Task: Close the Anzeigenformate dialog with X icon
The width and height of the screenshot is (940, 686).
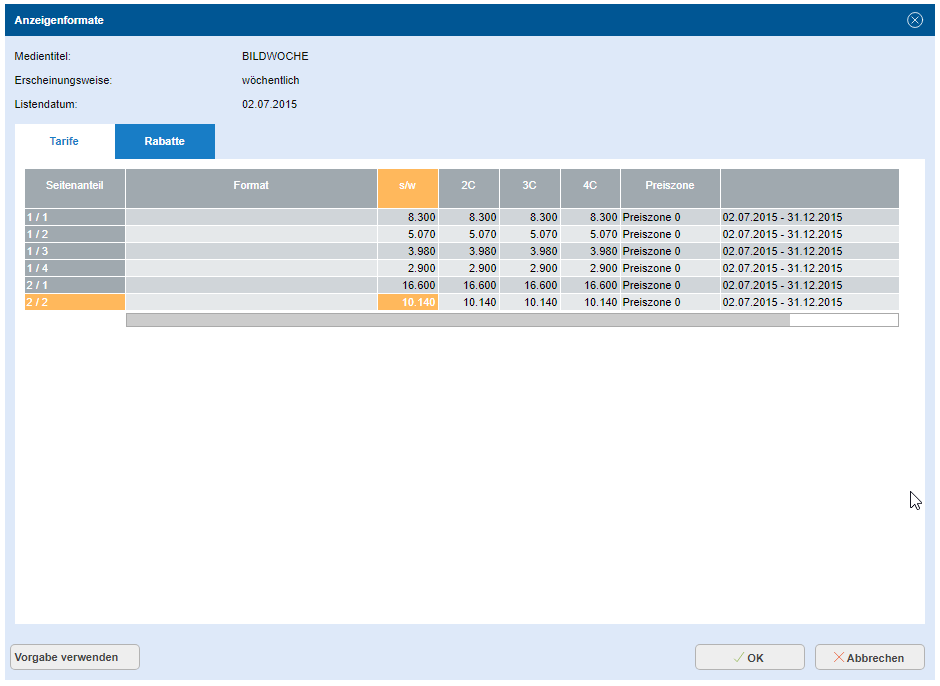Action: [914, 20]
